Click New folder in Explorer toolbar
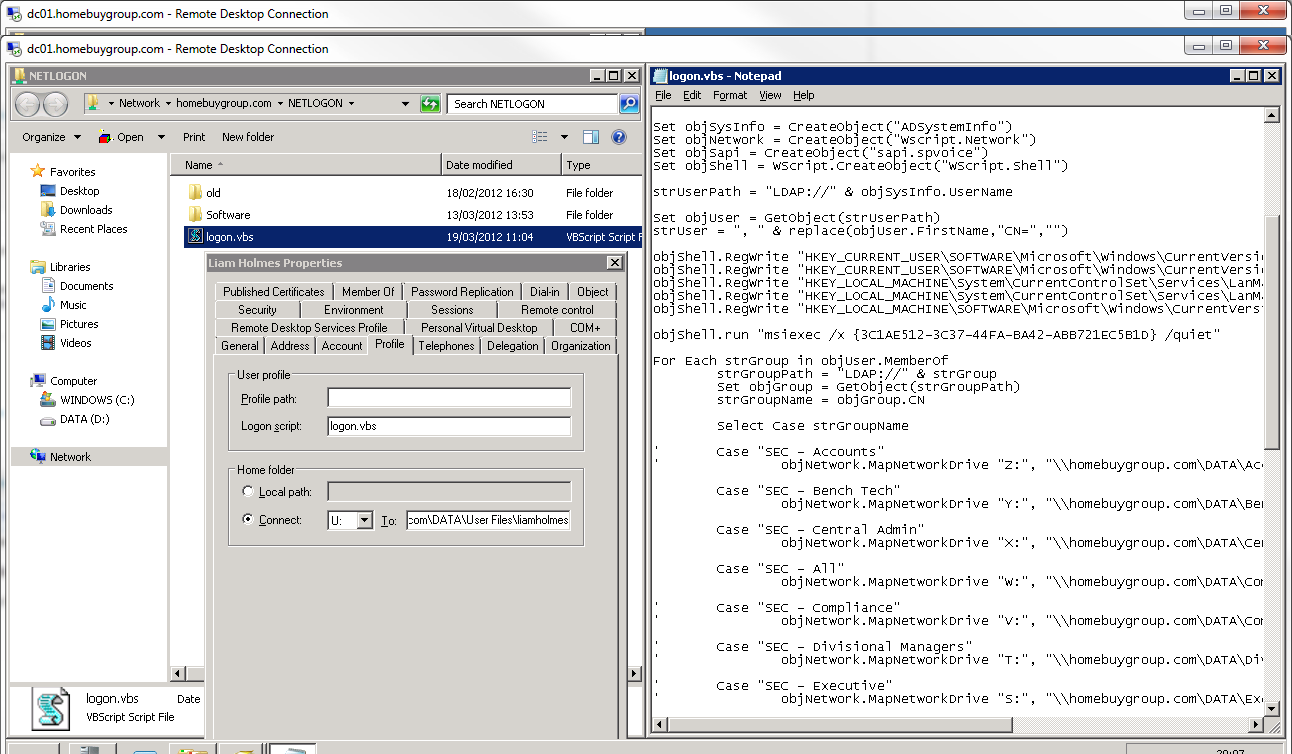Viewport: 1292px width, 754px height. tap(248, 137)
